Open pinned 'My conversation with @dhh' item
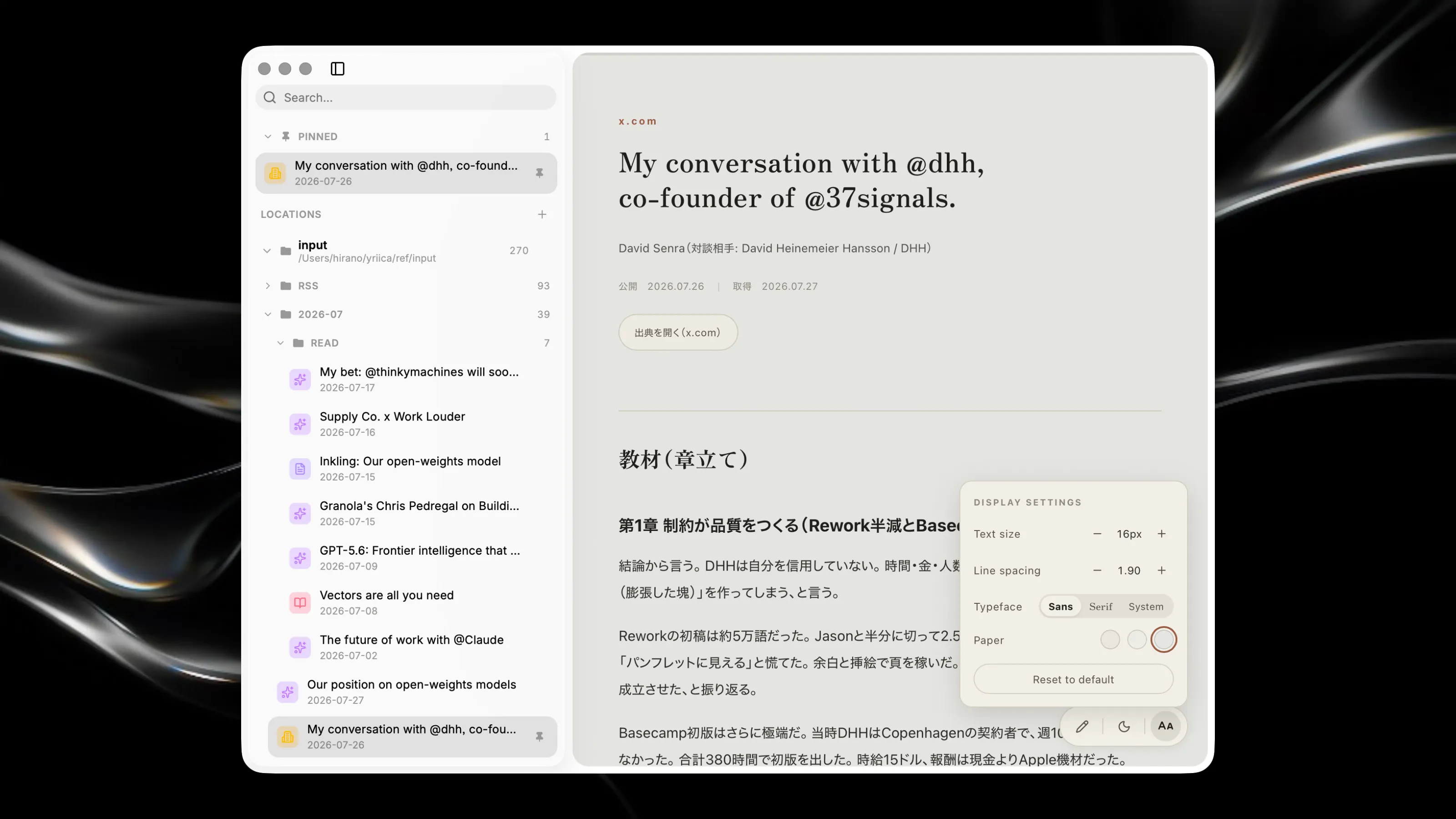This screenshot has width=1456, height=819. tap(406, 173)
